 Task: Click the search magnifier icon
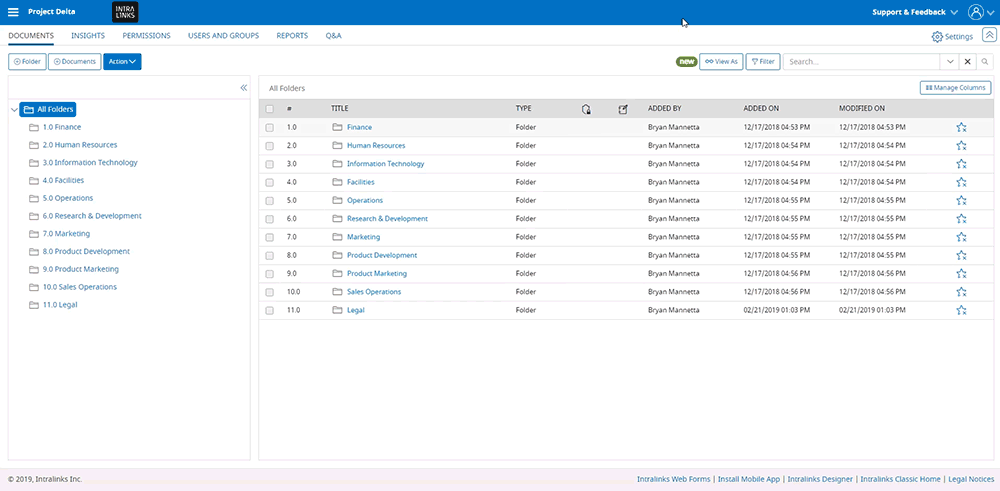point(985,62)
